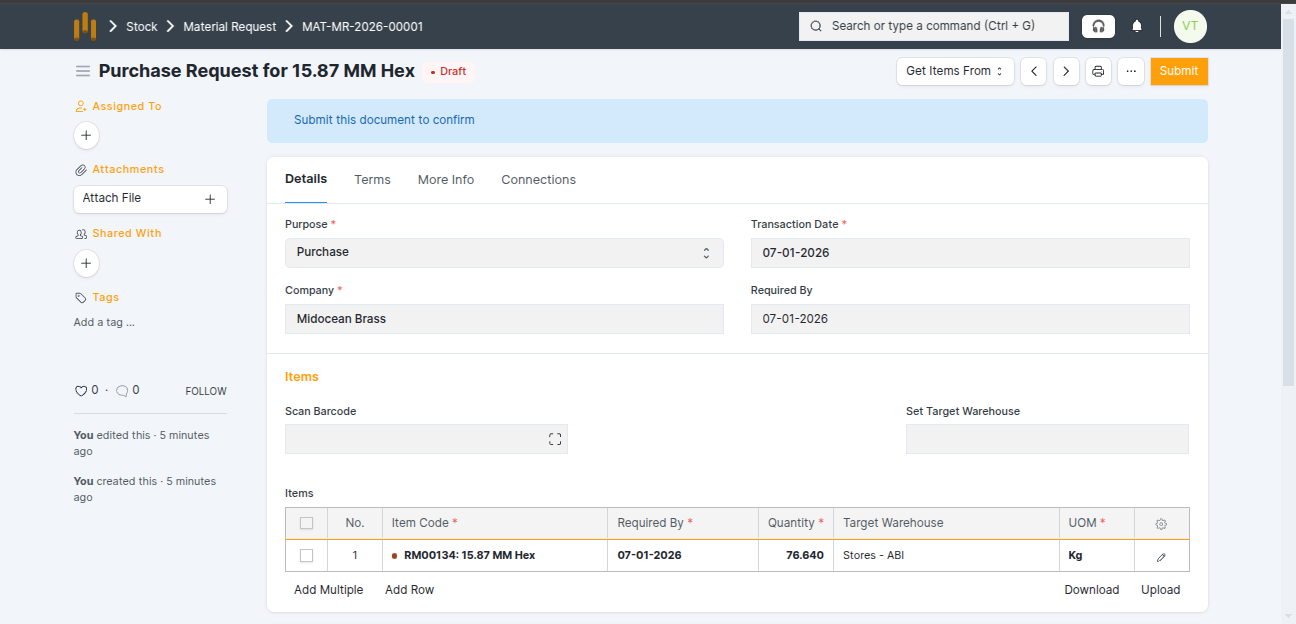Open the VT user avatar menu
This screenshot has width=1296, height=624.
[x=1190, y=26]
